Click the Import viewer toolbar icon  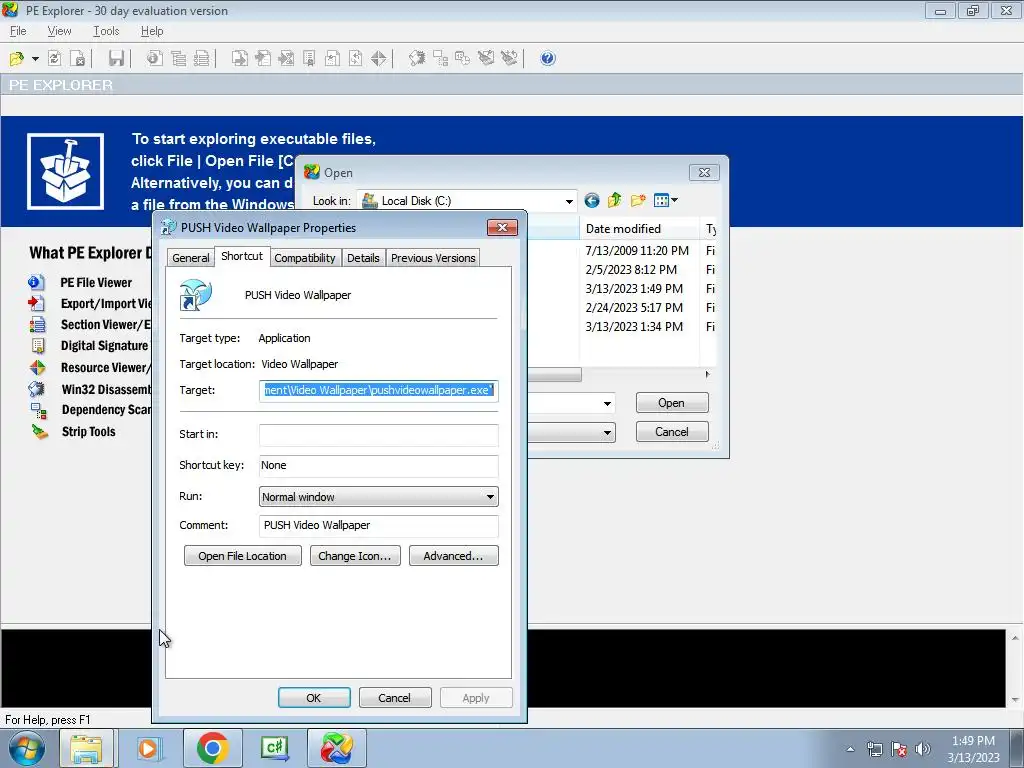point(263,59)
